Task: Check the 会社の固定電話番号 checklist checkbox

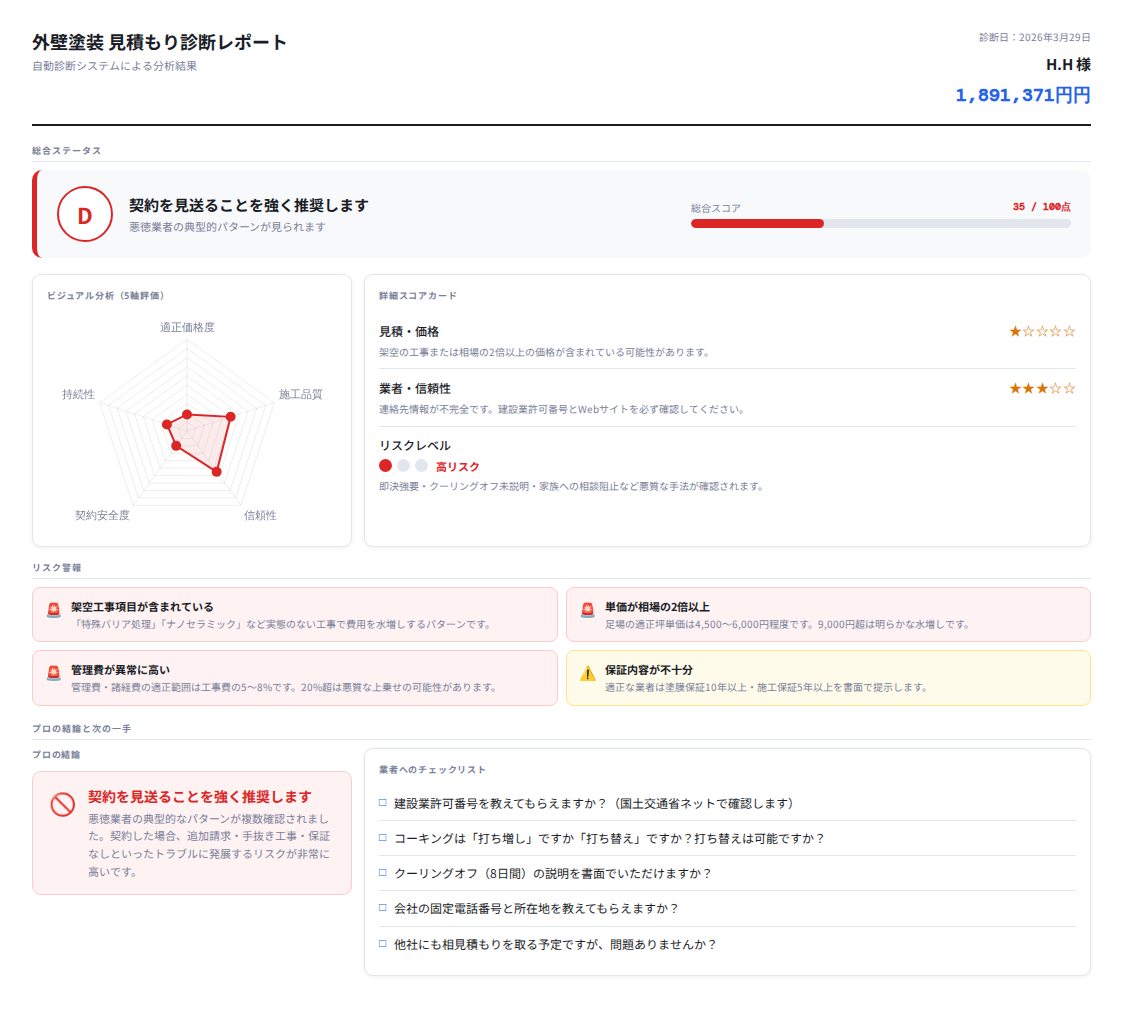Action: tap(382, 908)
